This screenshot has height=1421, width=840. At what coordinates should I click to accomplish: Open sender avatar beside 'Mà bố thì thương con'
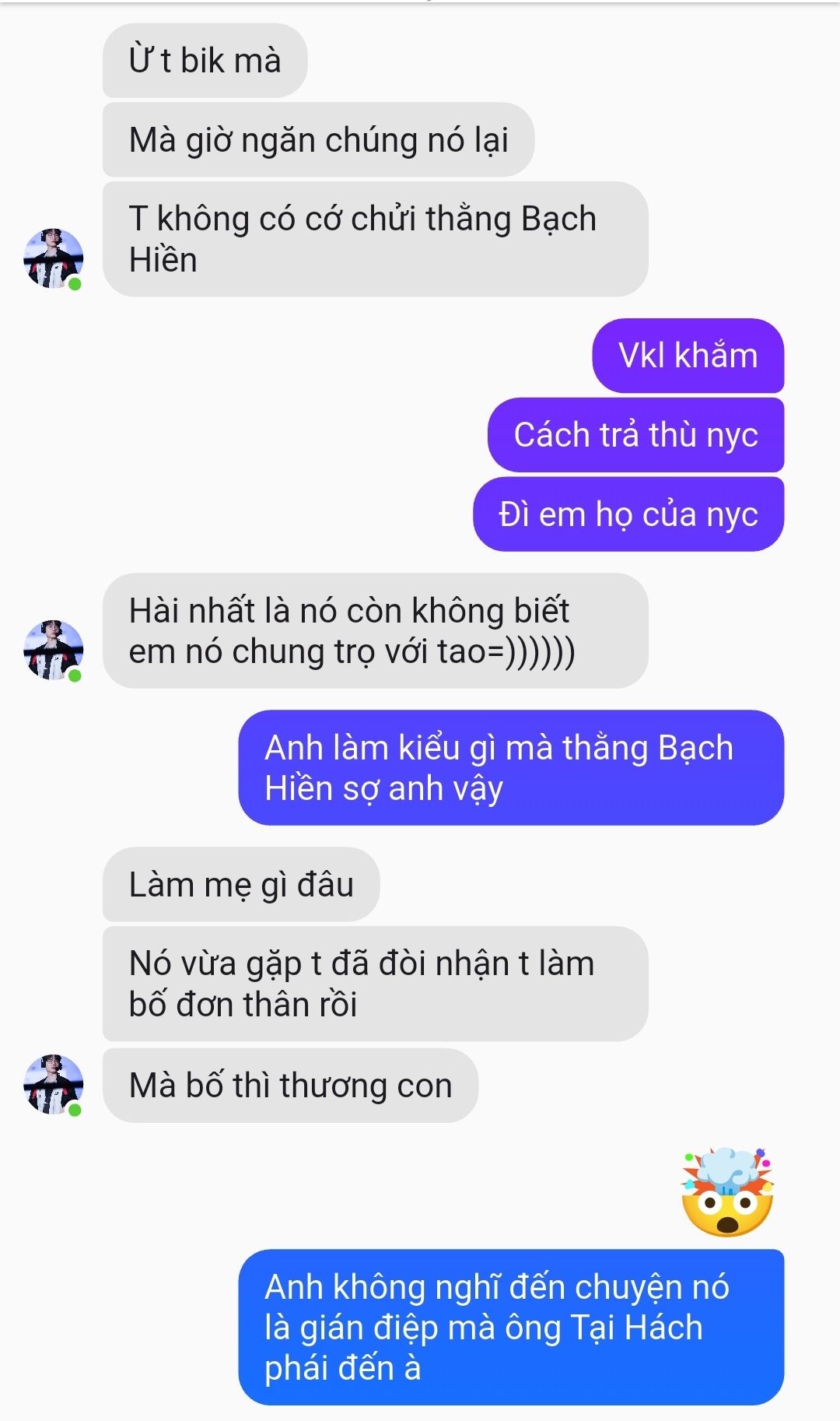click(x=53, y=1084)
